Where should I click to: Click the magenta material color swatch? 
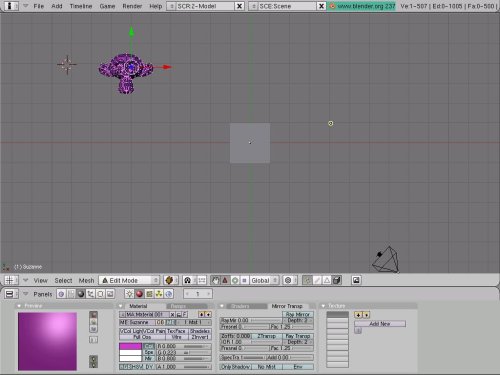pyautogui.click(x=130, y=346)
